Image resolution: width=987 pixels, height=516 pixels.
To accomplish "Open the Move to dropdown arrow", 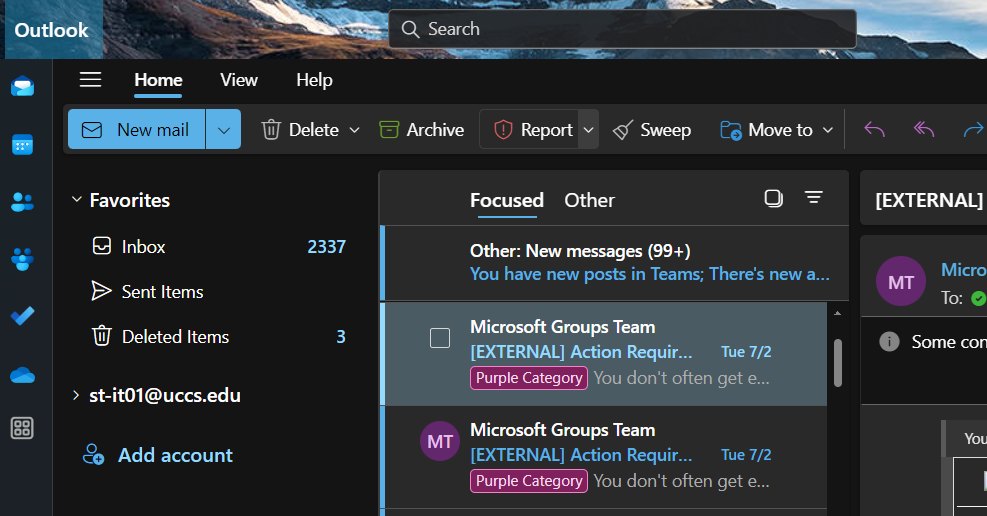I will [828, 130].
